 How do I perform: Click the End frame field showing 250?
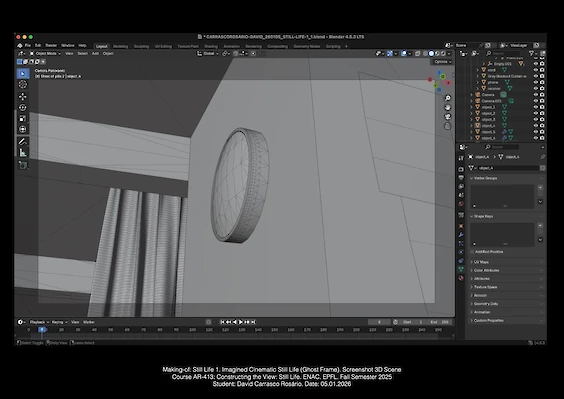click(x=440, y=322)
